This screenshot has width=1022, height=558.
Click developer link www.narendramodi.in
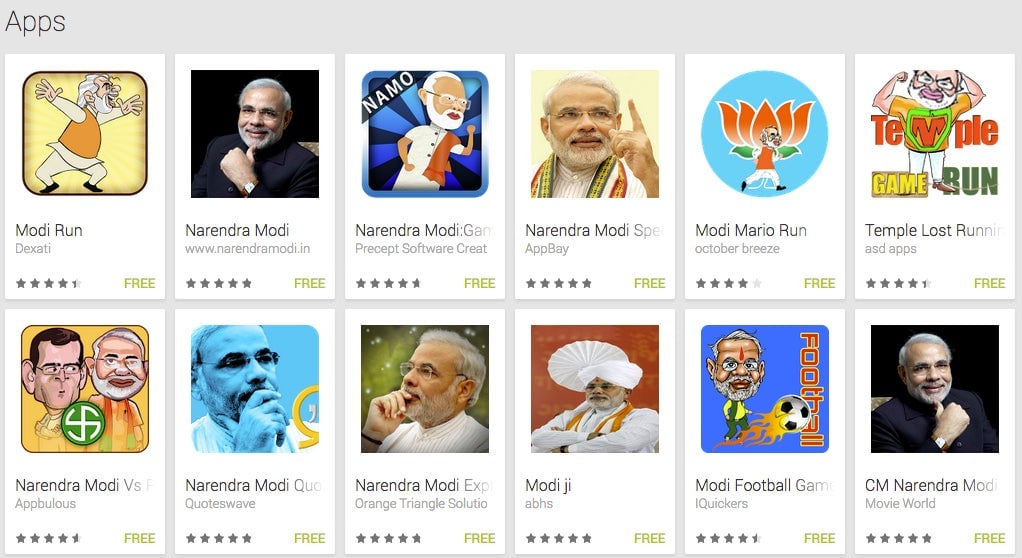tap(248, 248)
